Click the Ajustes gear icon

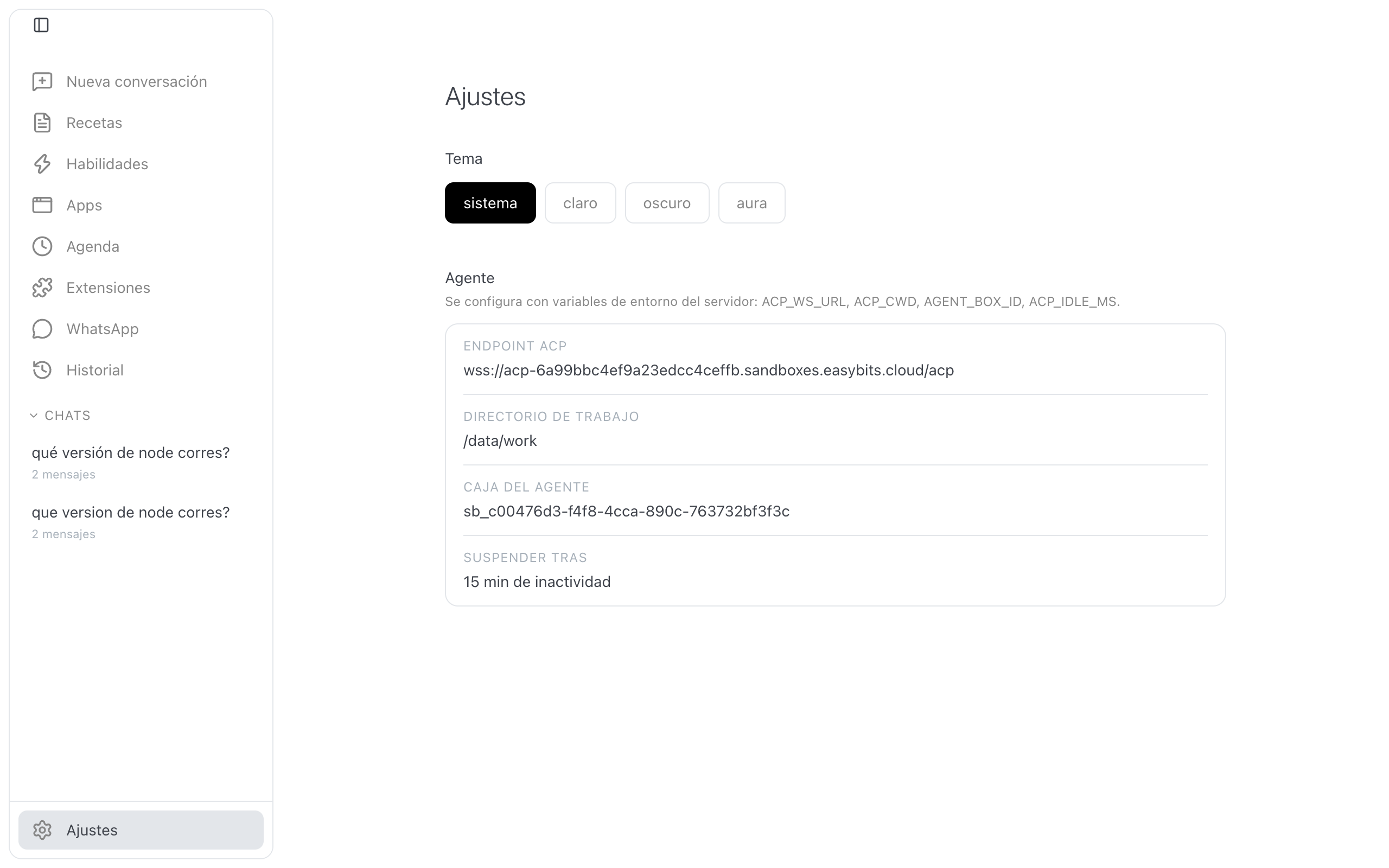(x=42, y=830)
